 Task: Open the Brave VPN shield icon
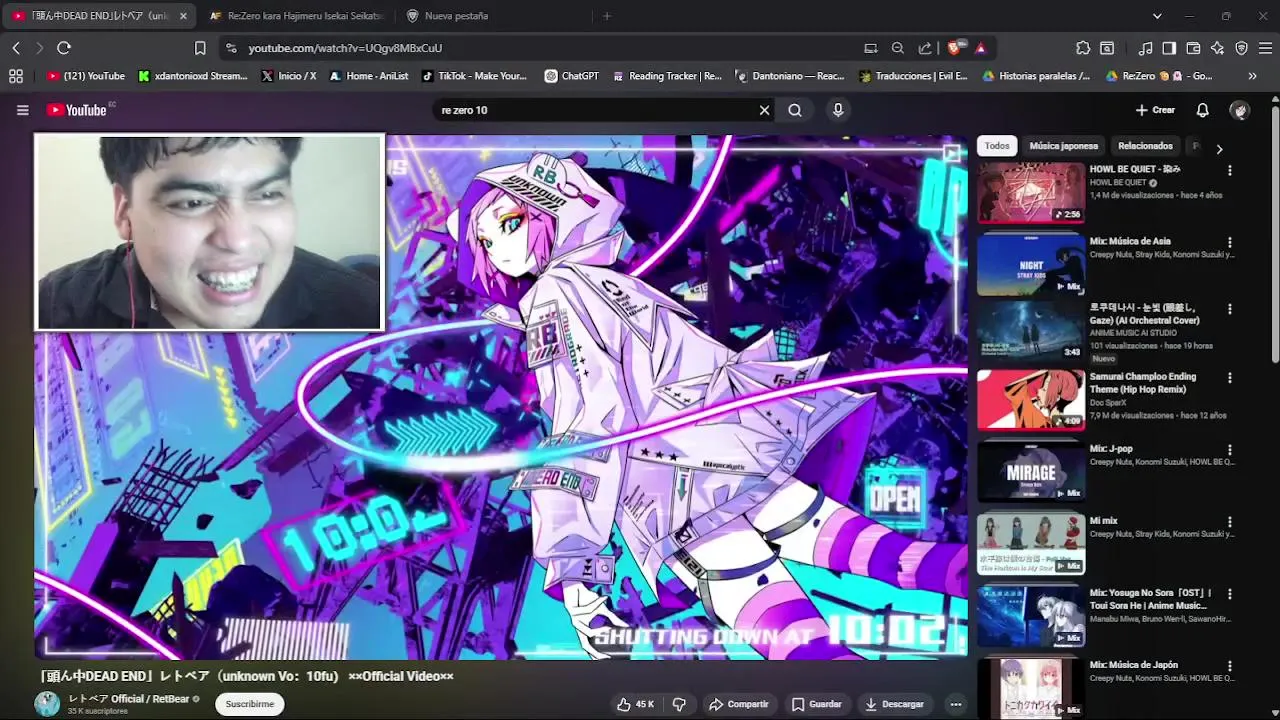tap(1241, 48)
